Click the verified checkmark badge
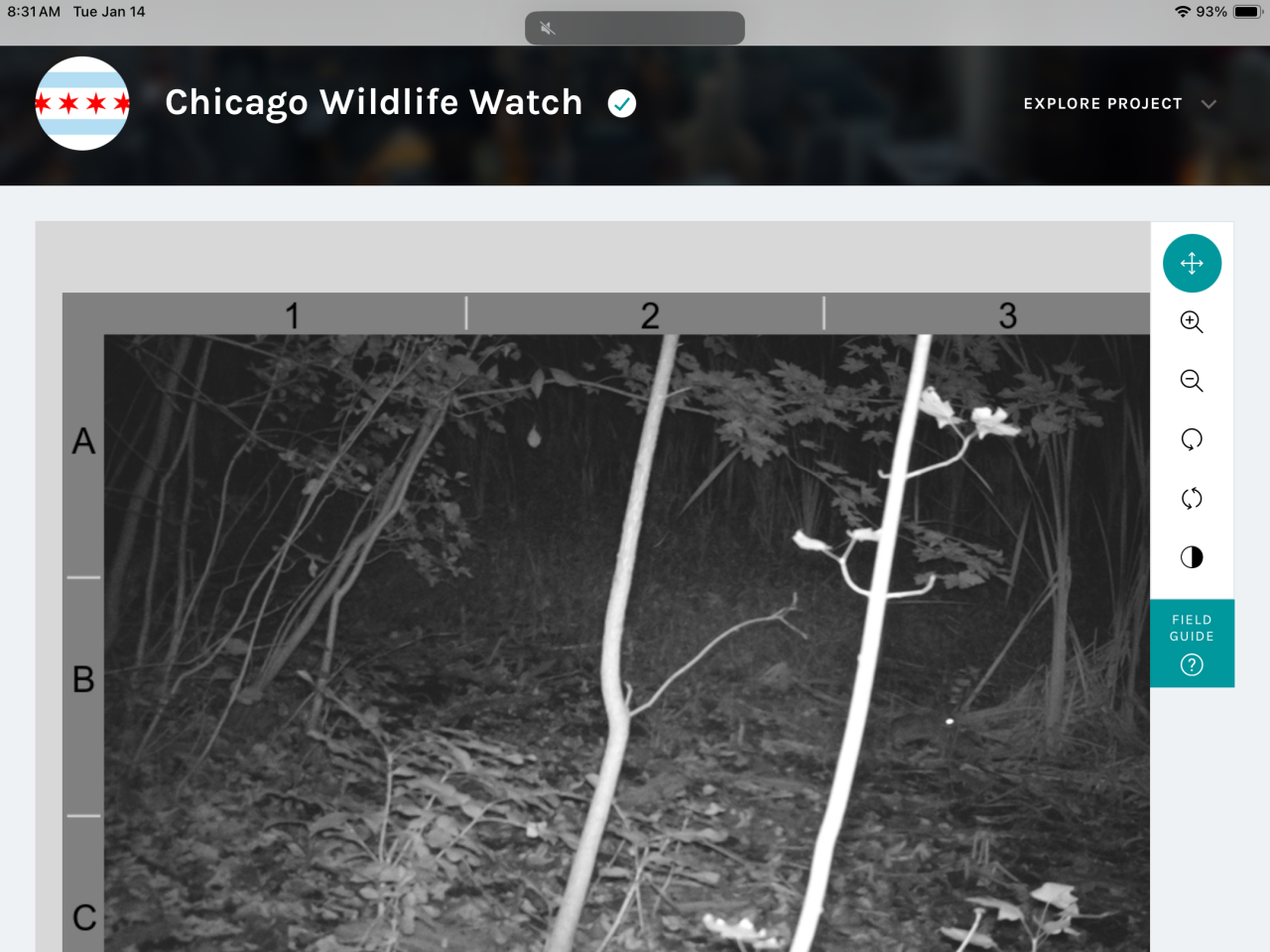 [622, 103]
